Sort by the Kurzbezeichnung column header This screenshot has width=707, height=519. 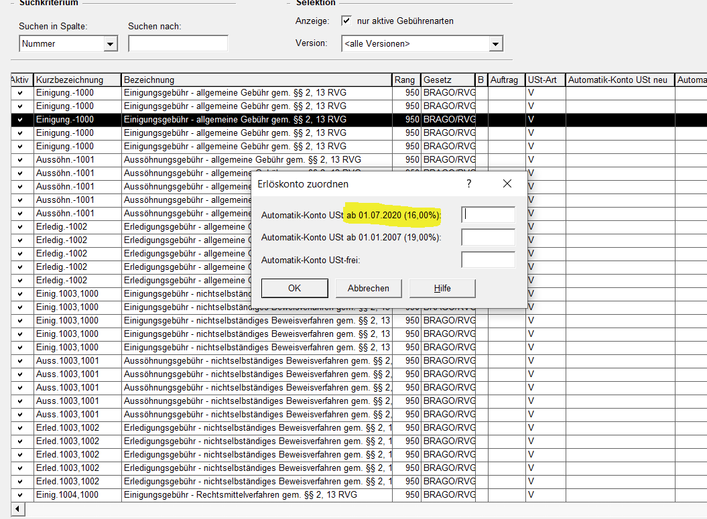click(x=77, y=80)
